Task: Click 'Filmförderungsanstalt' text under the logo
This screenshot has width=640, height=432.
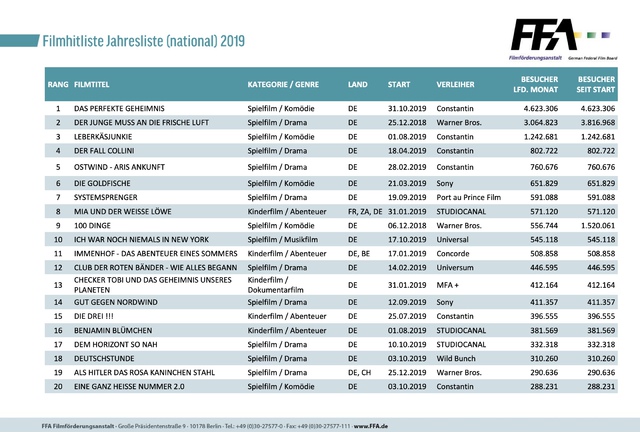Action: tap(535, 58)
